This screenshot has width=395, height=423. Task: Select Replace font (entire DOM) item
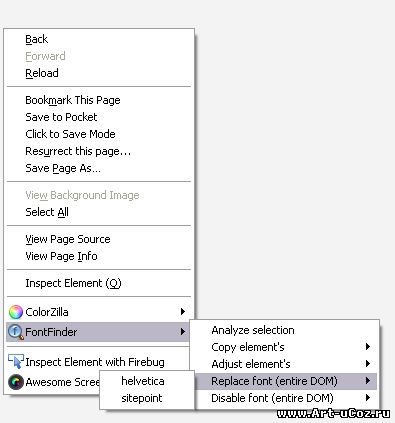coord(284,381)
